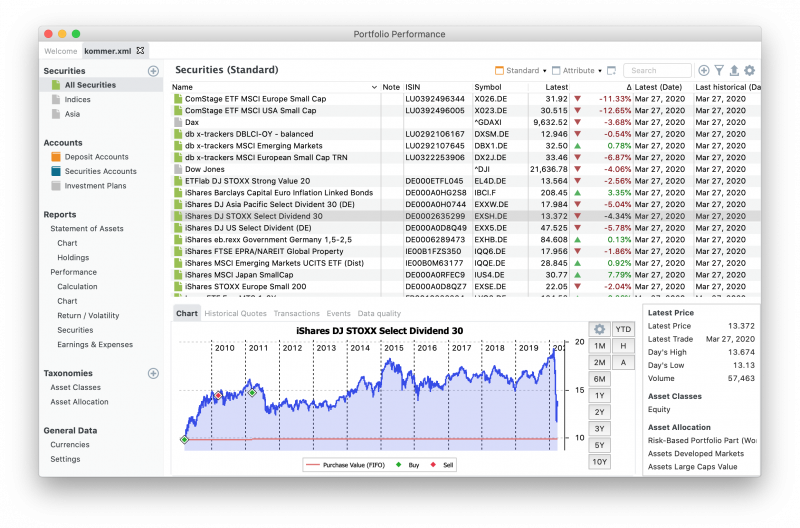Screen dimensions: 800x528
Task: Set chart range to 2M
Action: [x=599, y=363]
